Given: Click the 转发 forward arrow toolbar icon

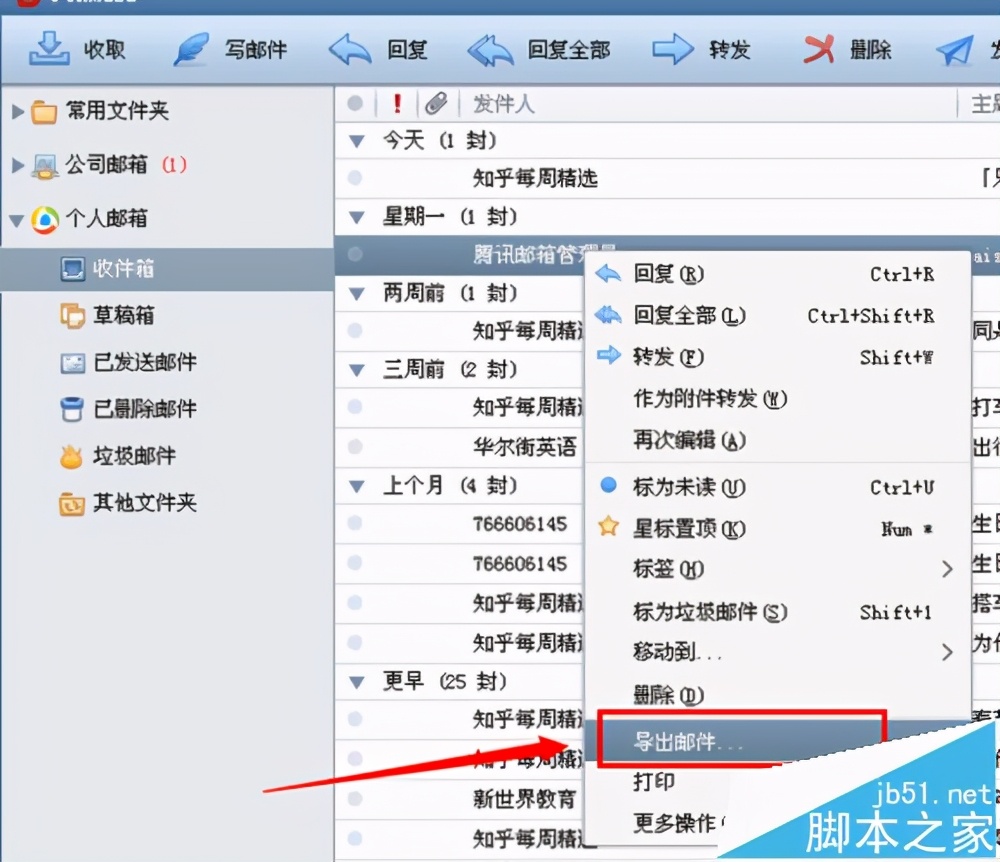Looking at the screenshot, I should click(672, 49).
